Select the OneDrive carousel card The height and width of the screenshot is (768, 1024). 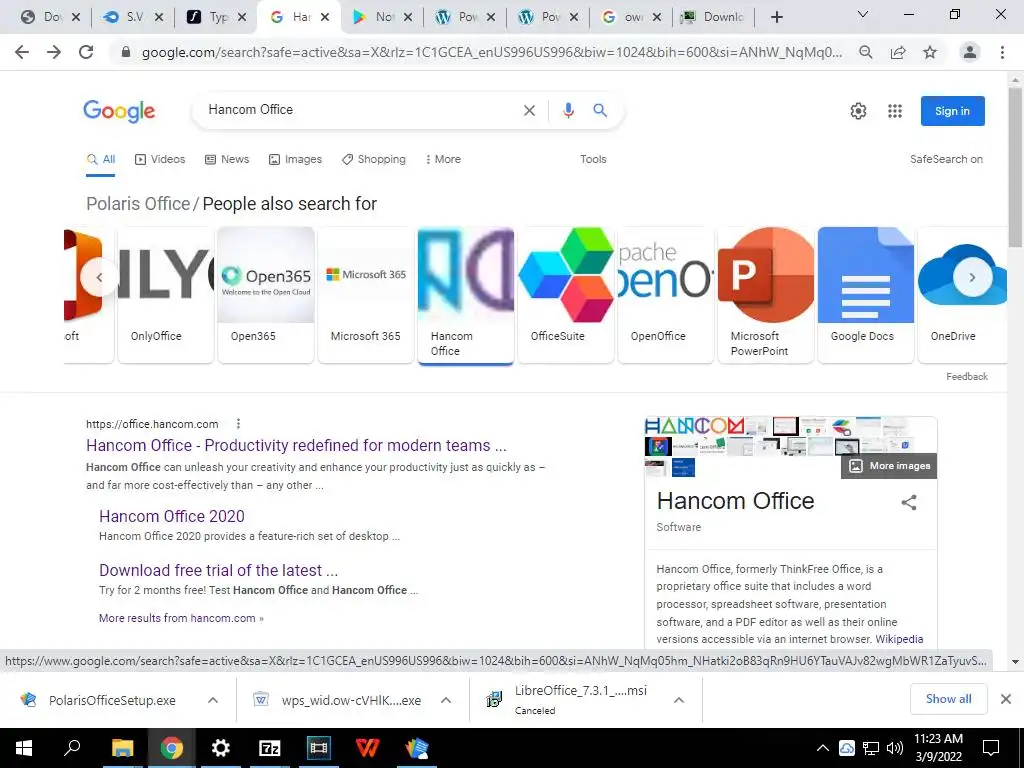(962, 294)
